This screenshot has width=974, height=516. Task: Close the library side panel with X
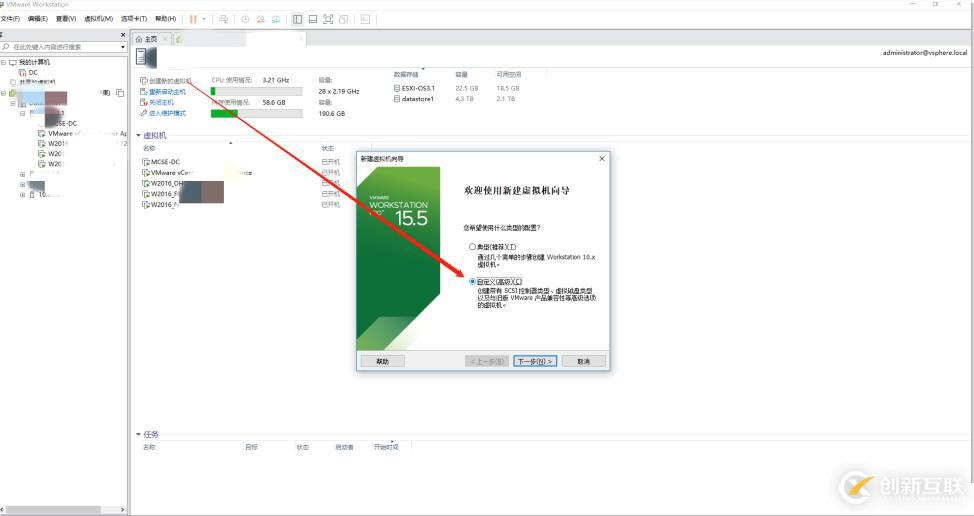[122, 35]
